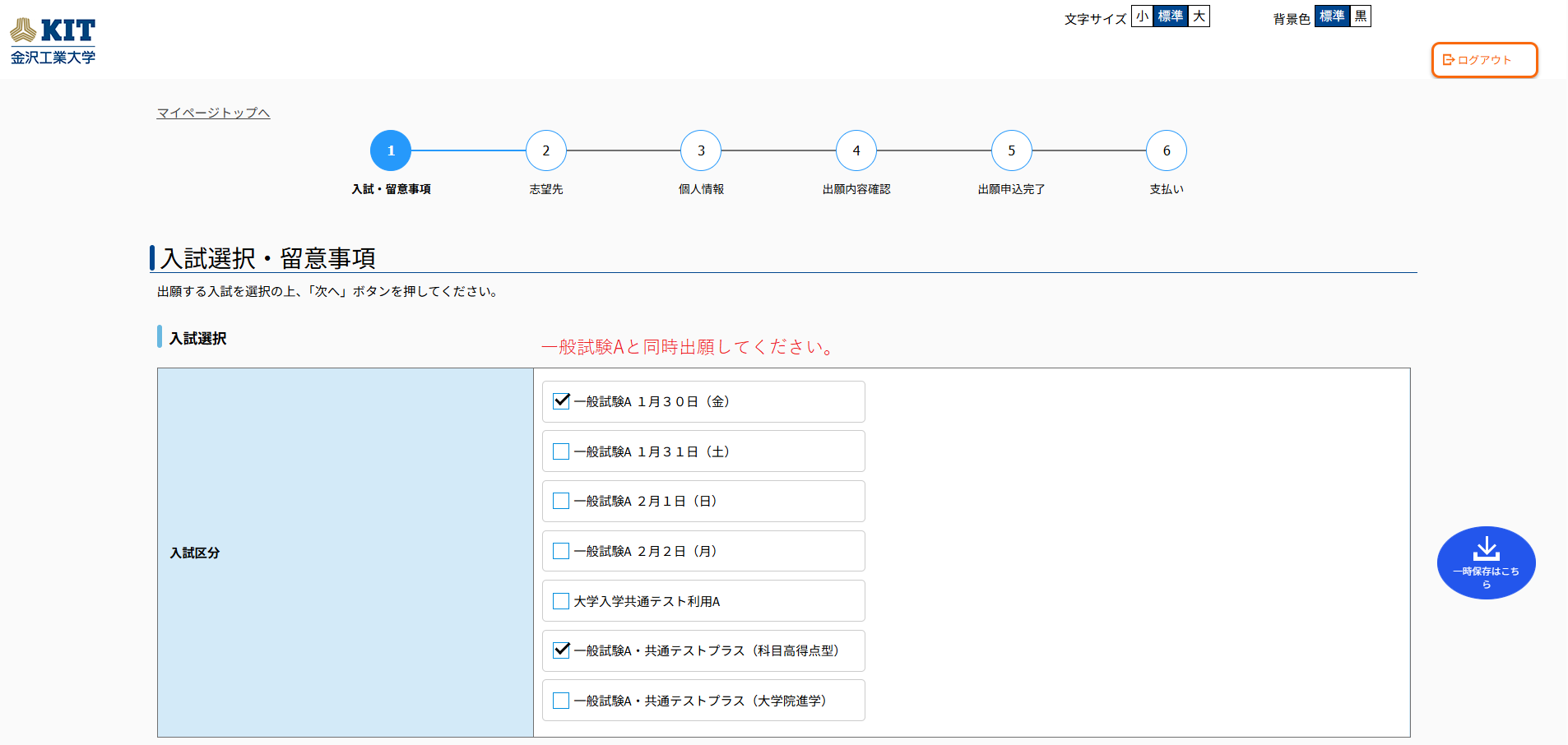Check 一般試験A 1月31日(土) checkbox
Image resolution: width=1568 pixels, height=745 pixels.
pyautogui.click(x=561, y=451)
